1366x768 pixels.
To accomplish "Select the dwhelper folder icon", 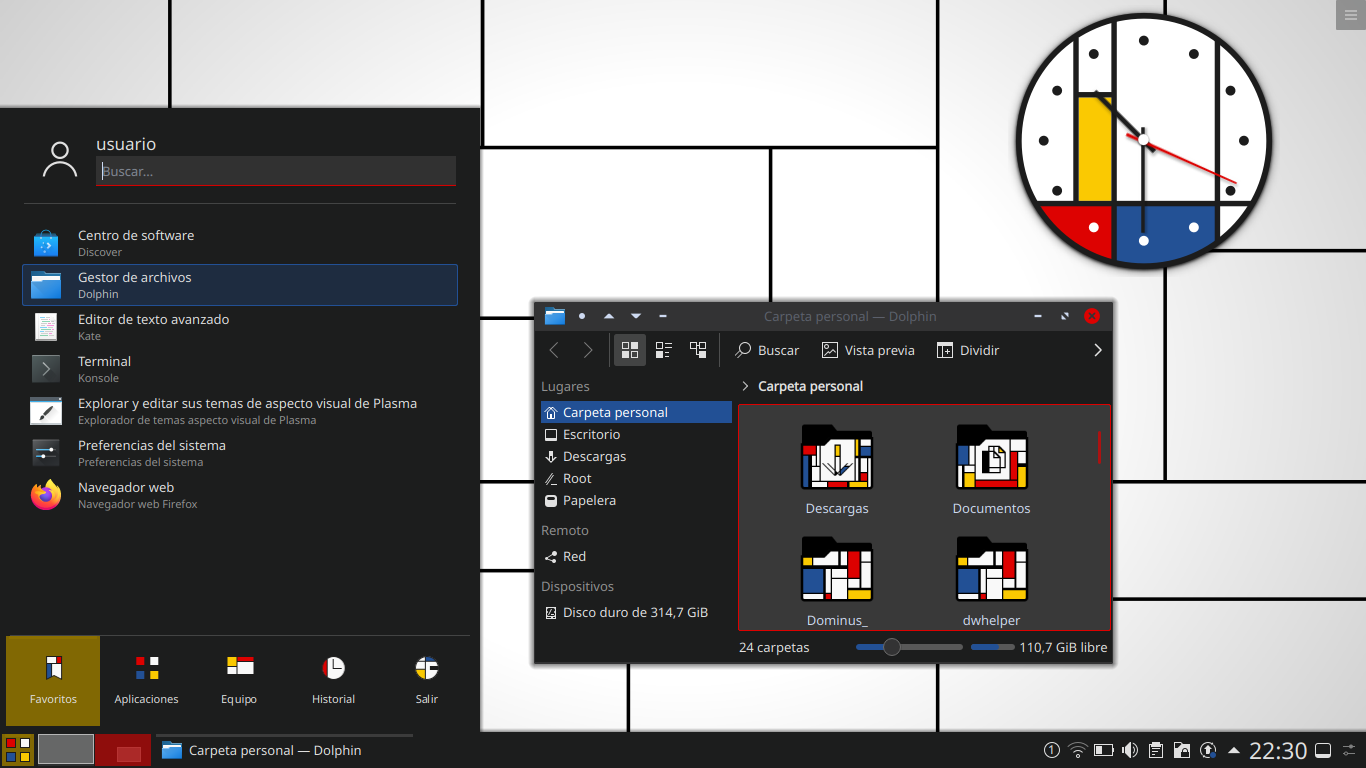I will pyautogui.click(x=992, y=569).
